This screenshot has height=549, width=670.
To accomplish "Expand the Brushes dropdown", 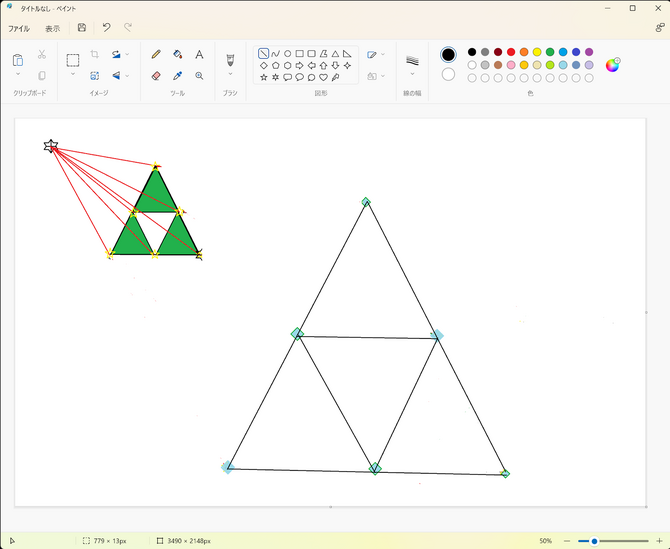I will [230, 73].
